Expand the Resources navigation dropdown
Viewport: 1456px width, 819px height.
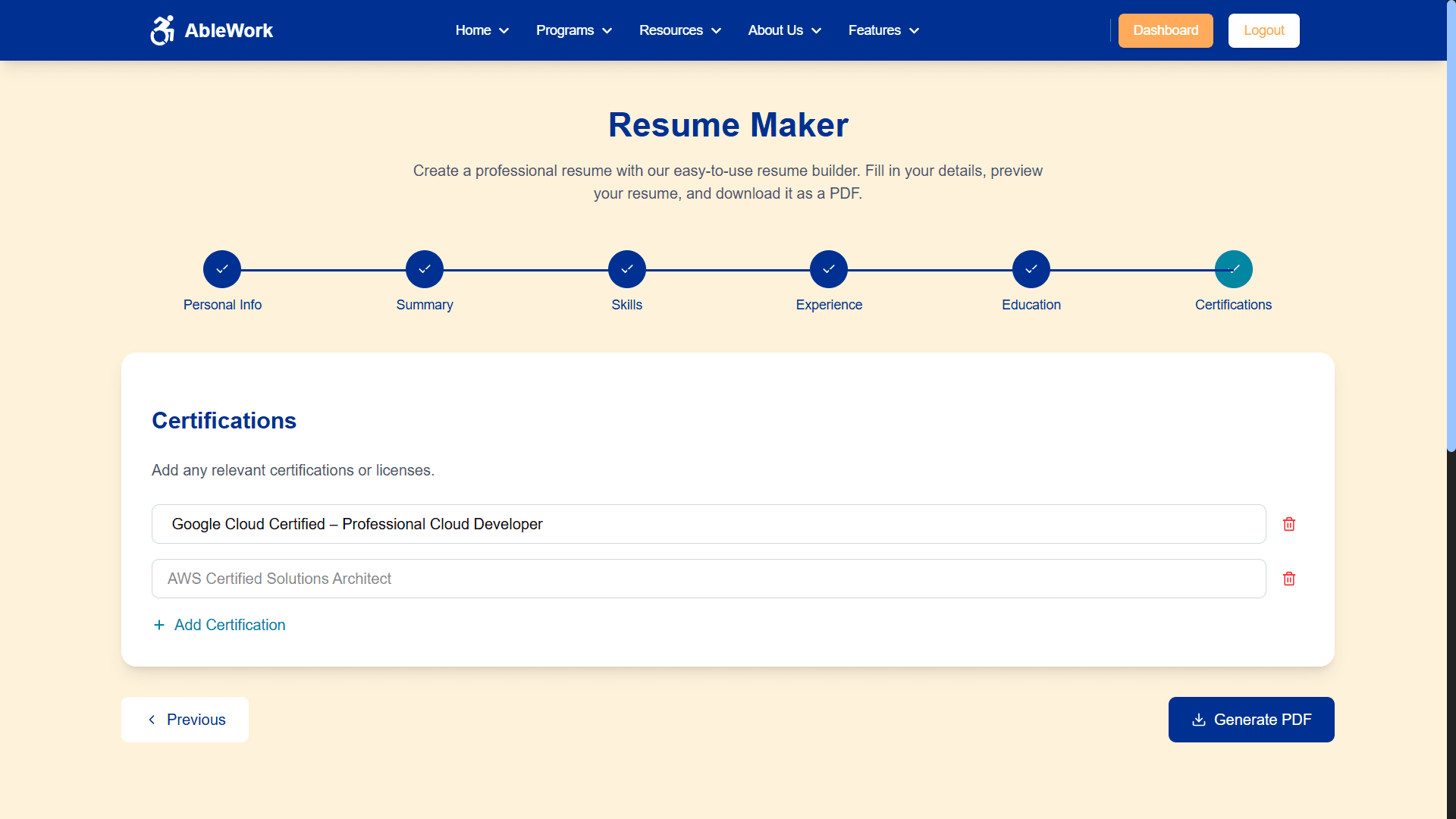click(x=679, y=30)
